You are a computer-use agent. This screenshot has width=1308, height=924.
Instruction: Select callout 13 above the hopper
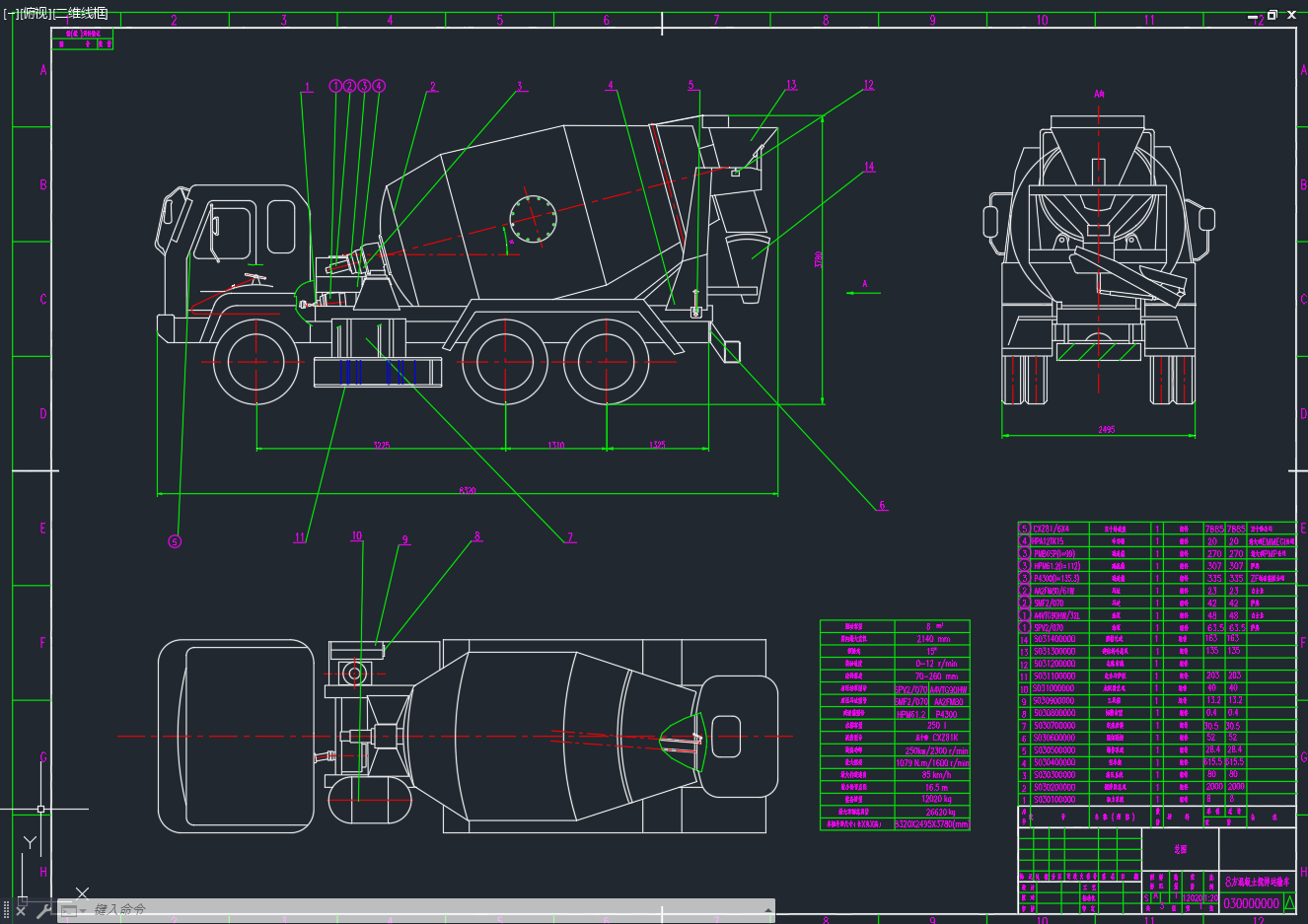pyautogui.click(x=791, y=85)
